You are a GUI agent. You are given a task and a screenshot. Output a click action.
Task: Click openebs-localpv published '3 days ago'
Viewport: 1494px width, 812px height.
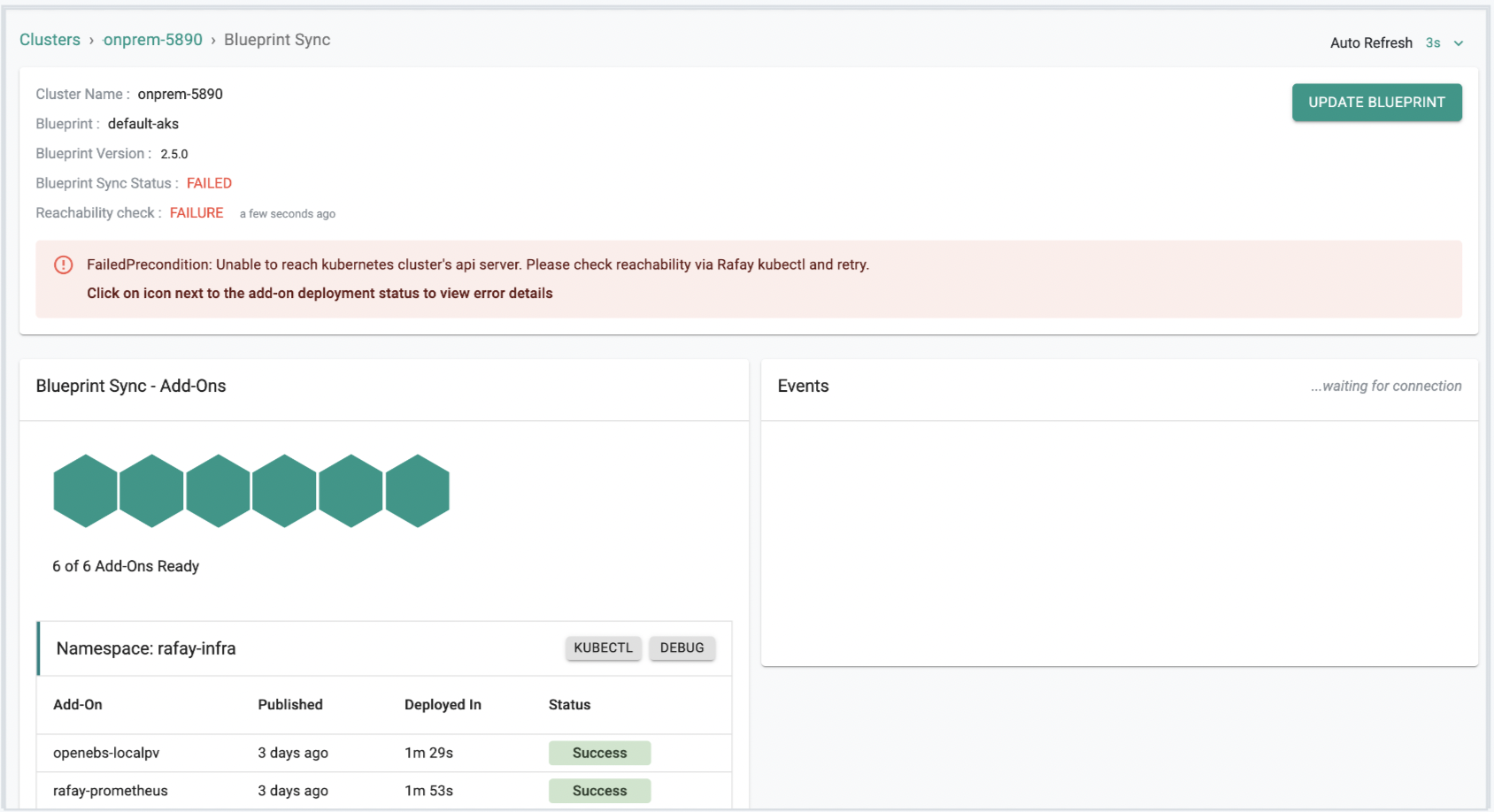point(293,753)
